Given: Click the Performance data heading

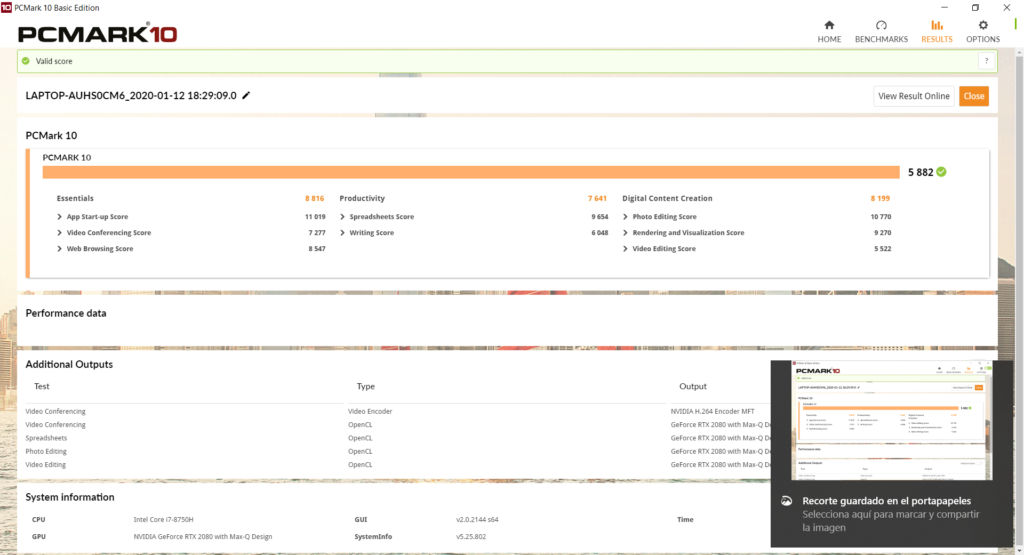Looking at the screenshot, I should pos(66,313).
